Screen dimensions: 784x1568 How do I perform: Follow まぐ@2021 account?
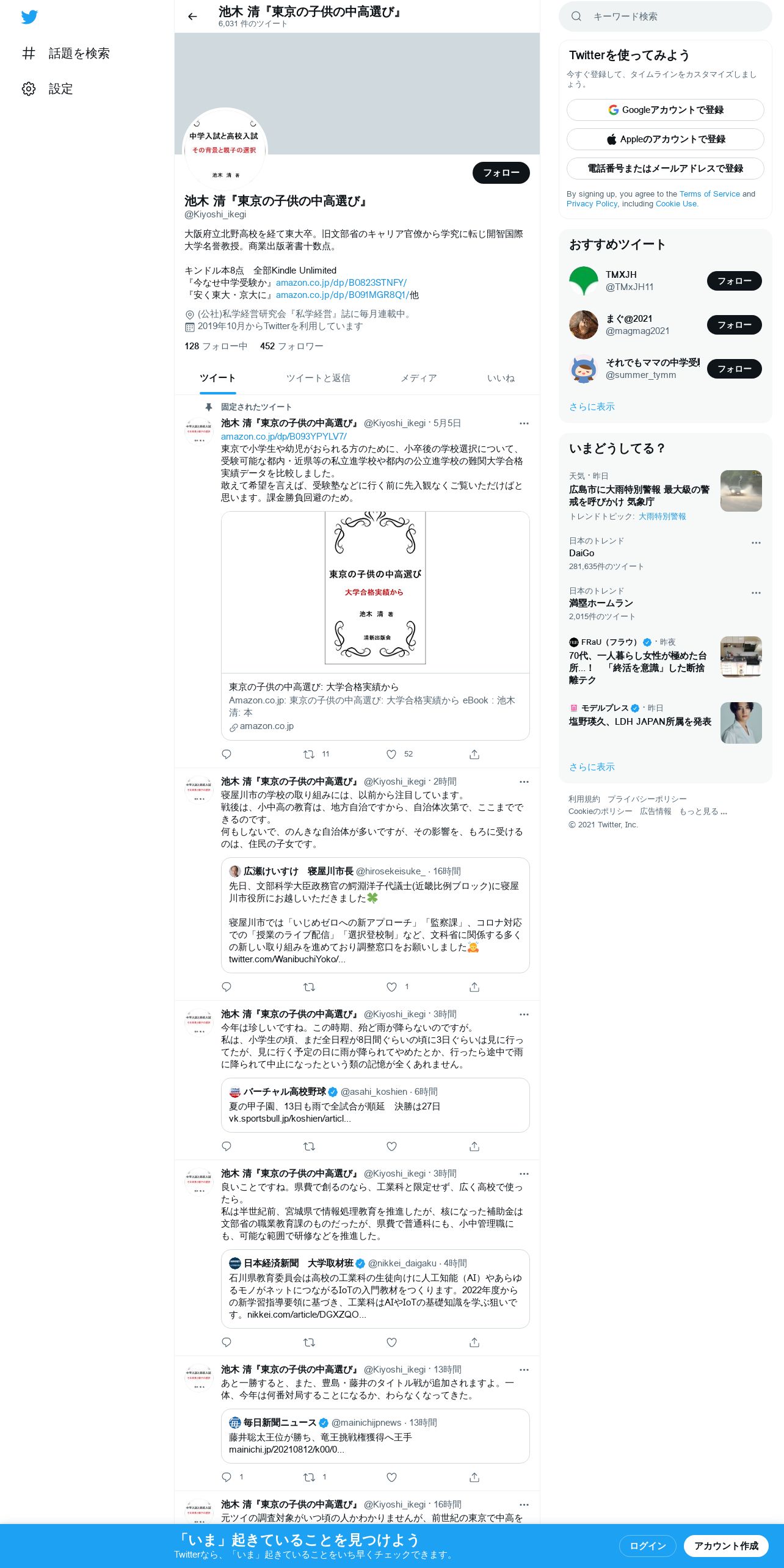click(734, 325)
